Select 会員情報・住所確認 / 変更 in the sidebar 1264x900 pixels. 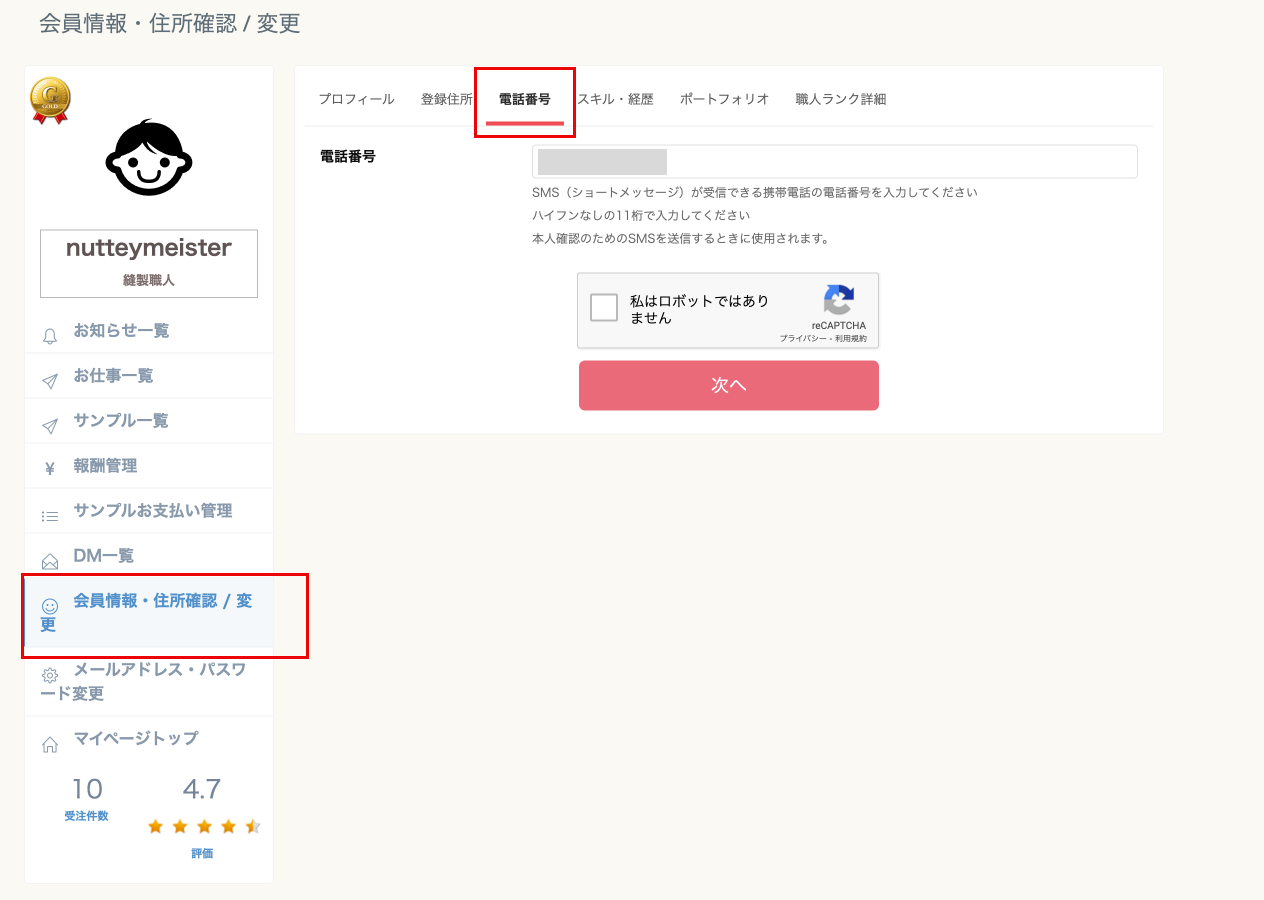(149, 613)
